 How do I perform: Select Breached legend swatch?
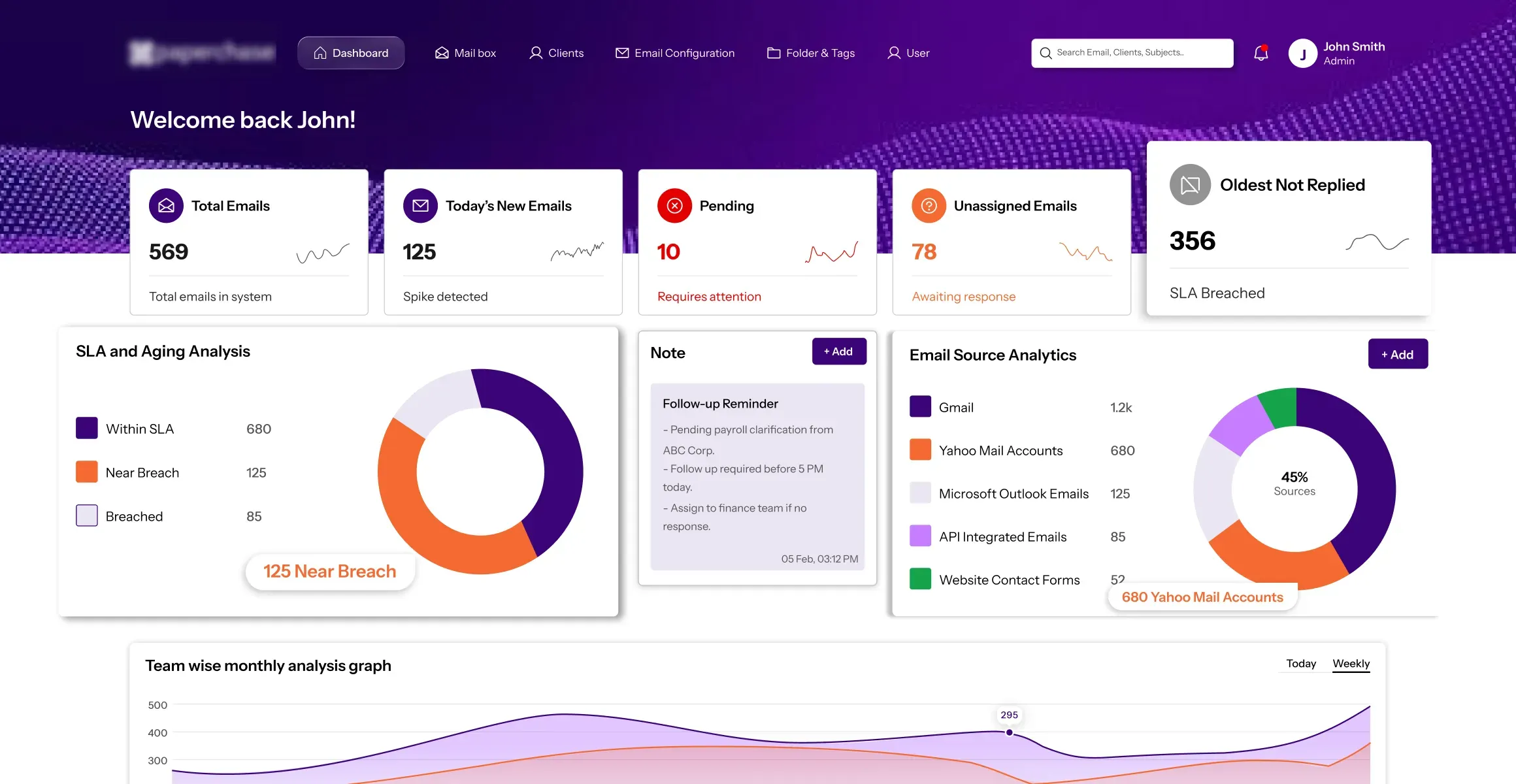pos(87,515)
